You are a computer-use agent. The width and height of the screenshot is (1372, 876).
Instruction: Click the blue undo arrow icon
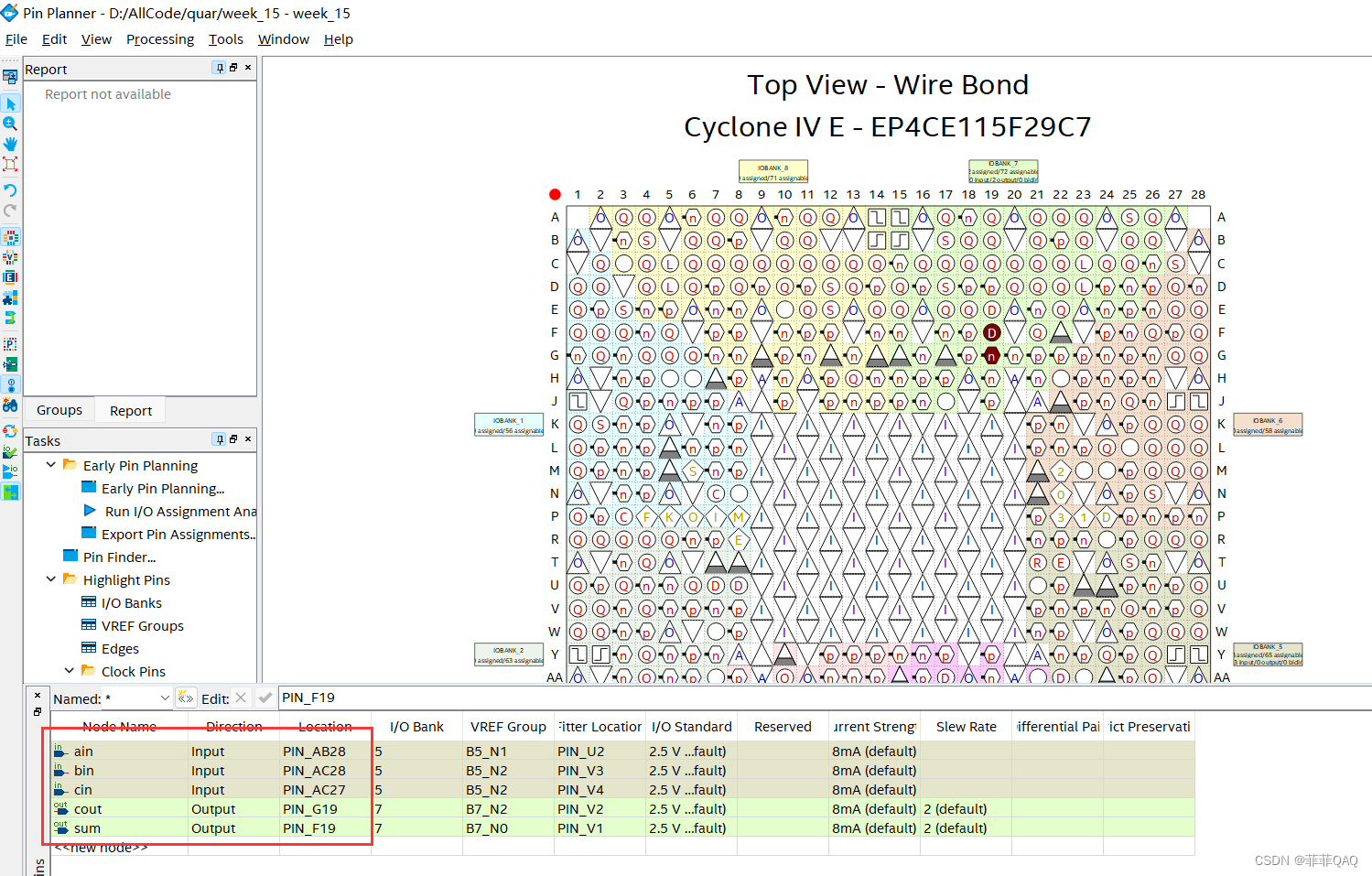click(x=10, y=190)
